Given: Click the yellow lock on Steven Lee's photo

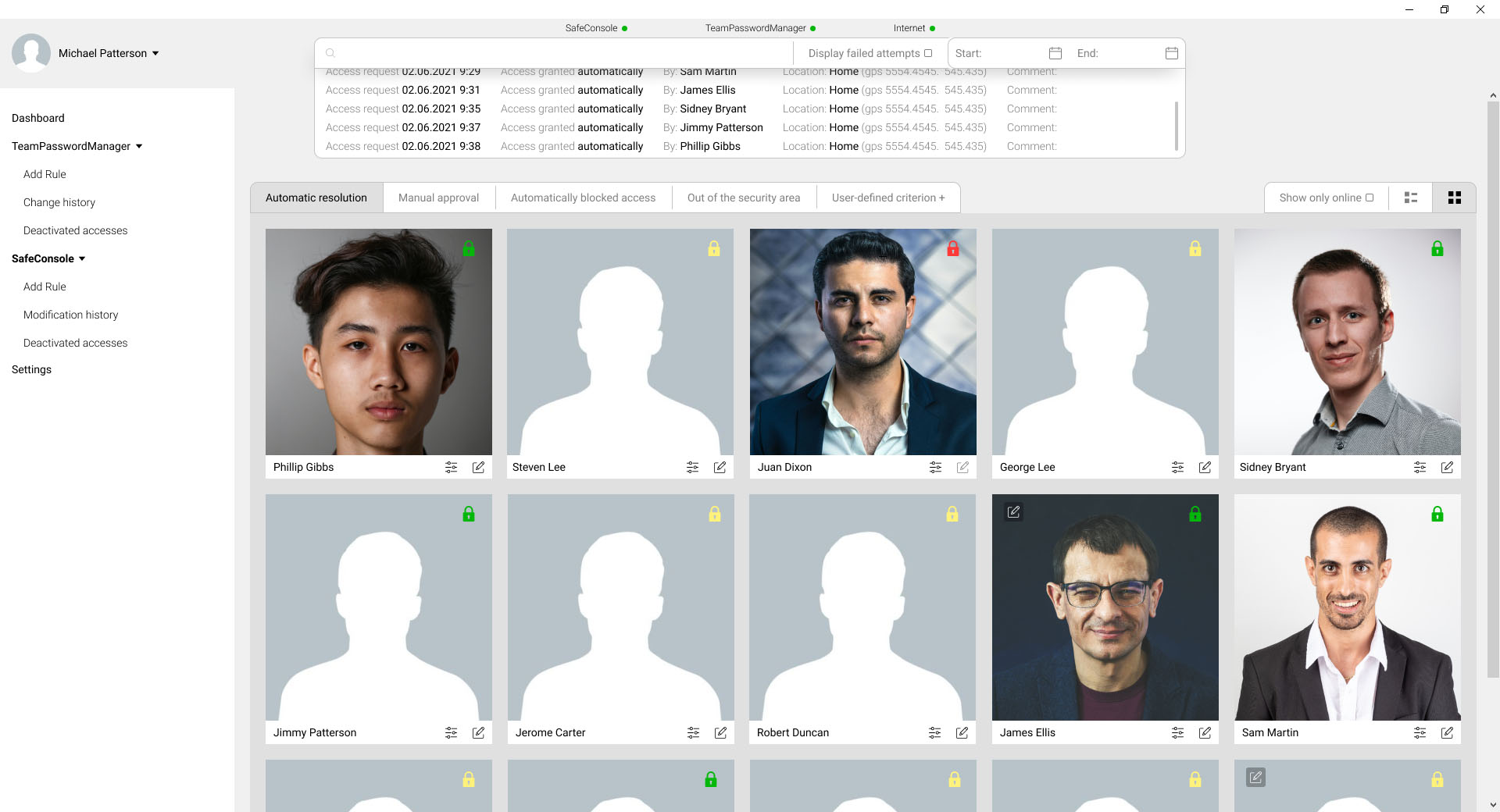Looking at the screenshot, I should (714, 248).
